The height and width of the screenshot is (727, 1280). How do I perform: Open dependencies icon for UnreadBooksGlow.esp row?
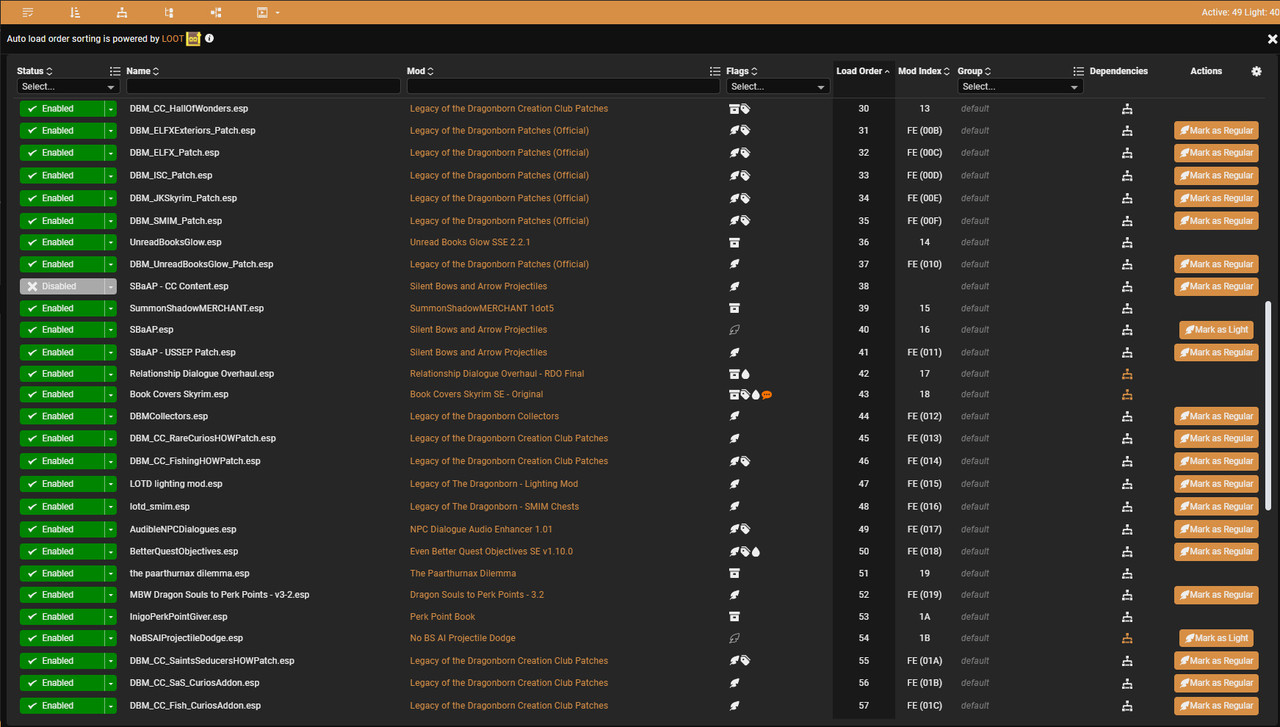coord(1127,242)
